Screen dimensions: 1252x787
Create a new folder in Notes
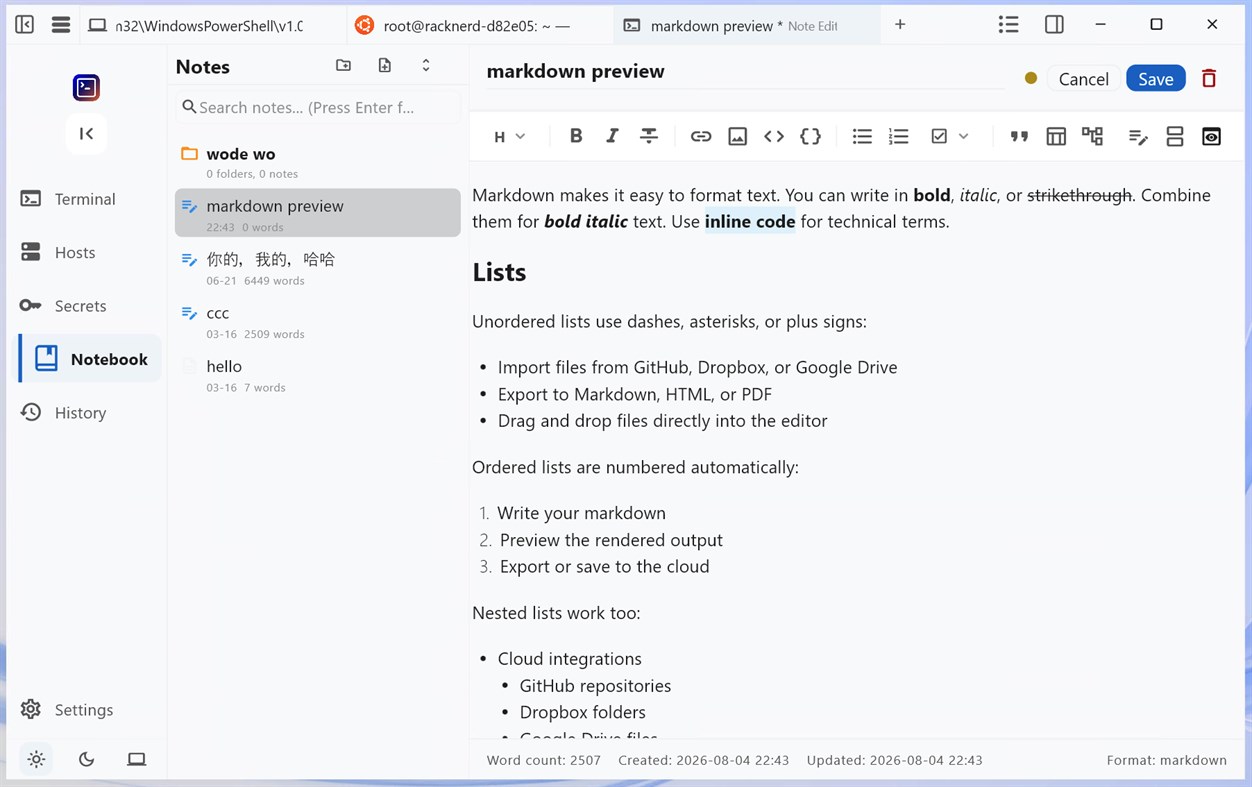coord(344,66)
